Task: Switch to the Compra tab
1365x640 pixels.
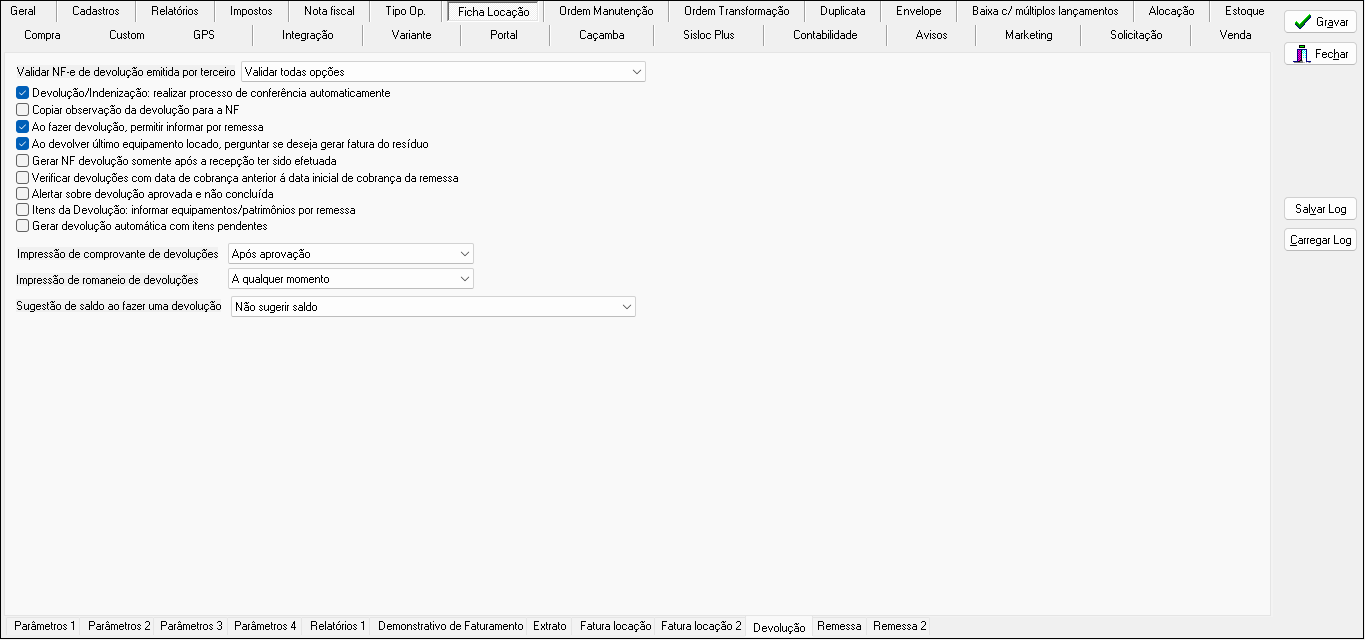Action: pos(42,35)
